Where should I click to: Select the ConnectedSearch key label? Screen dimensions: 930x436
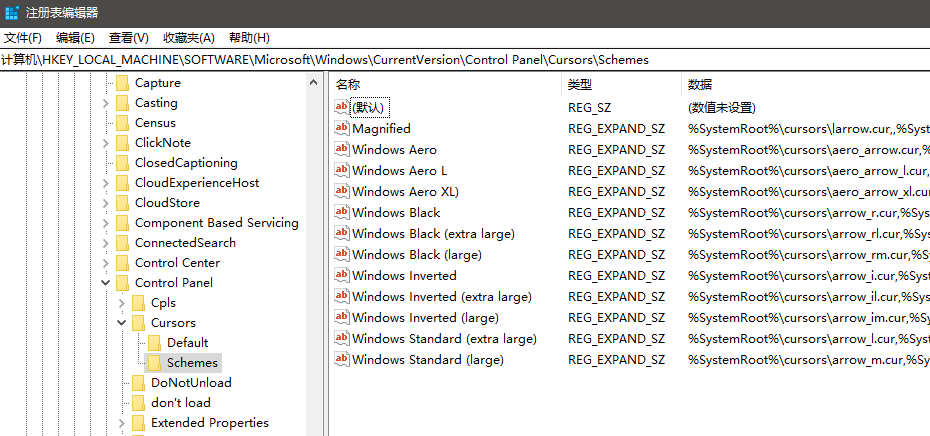(x=185, y=243)
